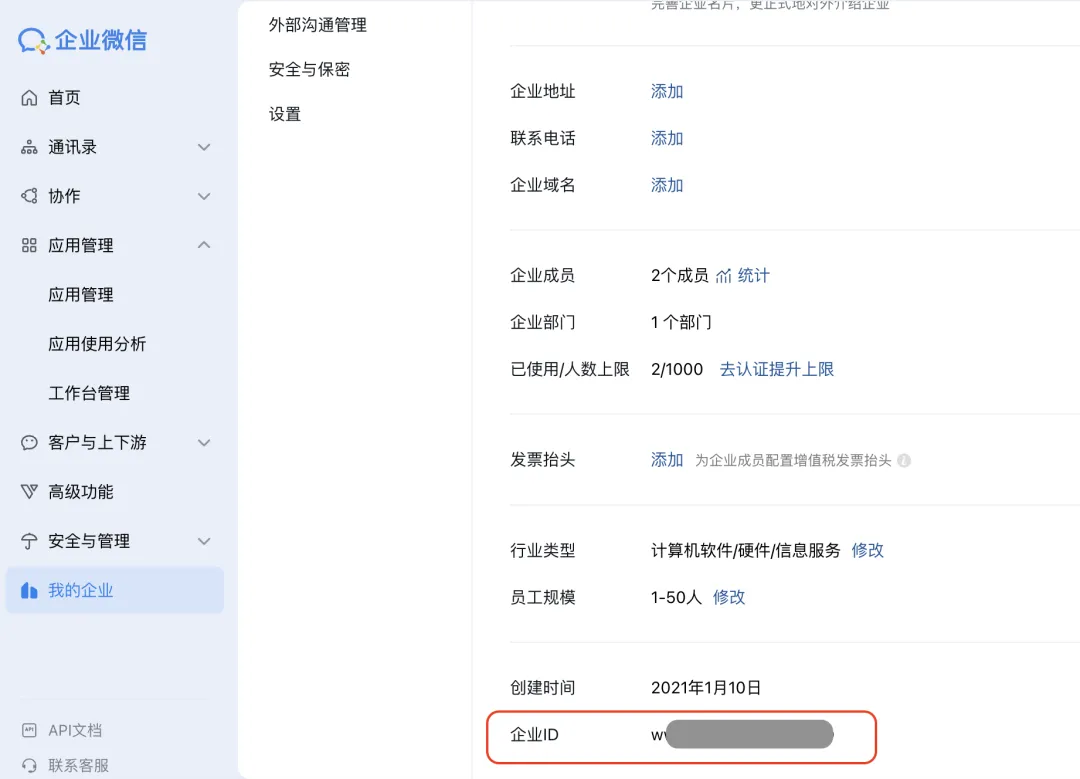Click the 已使用/人数上限 label
The width and height of the screenshot is (1080, 779).
click(570, 369)
